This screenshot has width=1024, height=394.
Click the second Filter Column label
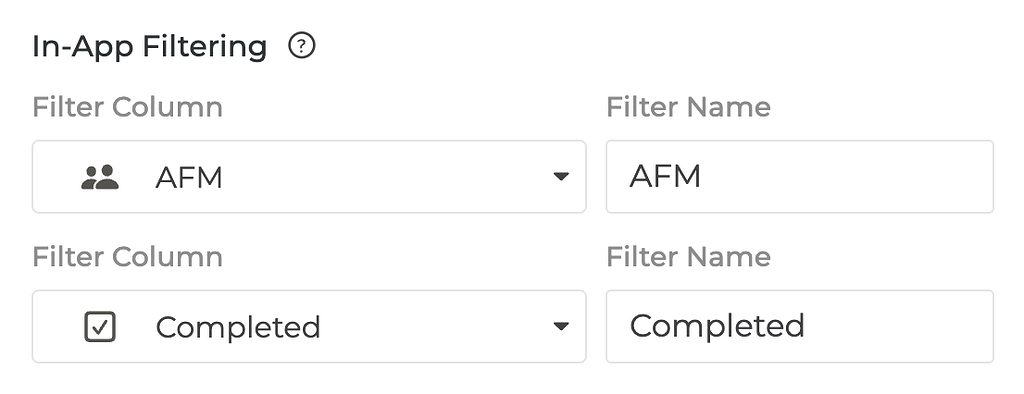point(127,256)
